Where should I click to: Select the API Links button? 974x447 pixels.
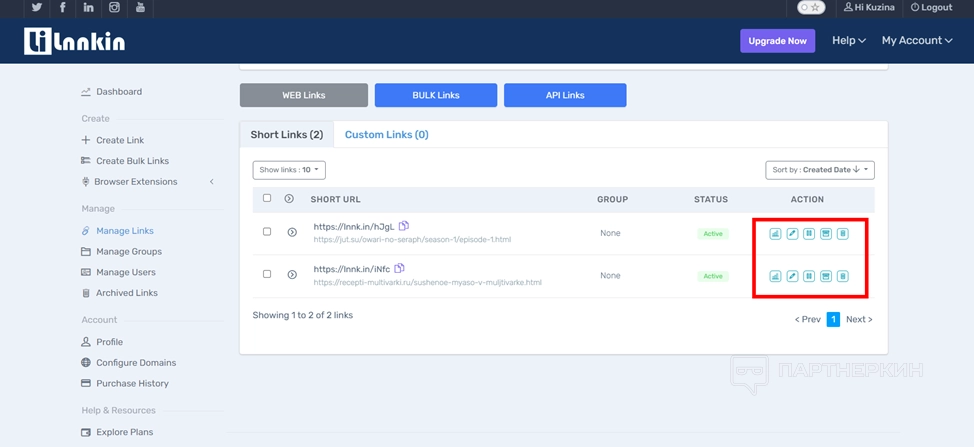point(565,96)
